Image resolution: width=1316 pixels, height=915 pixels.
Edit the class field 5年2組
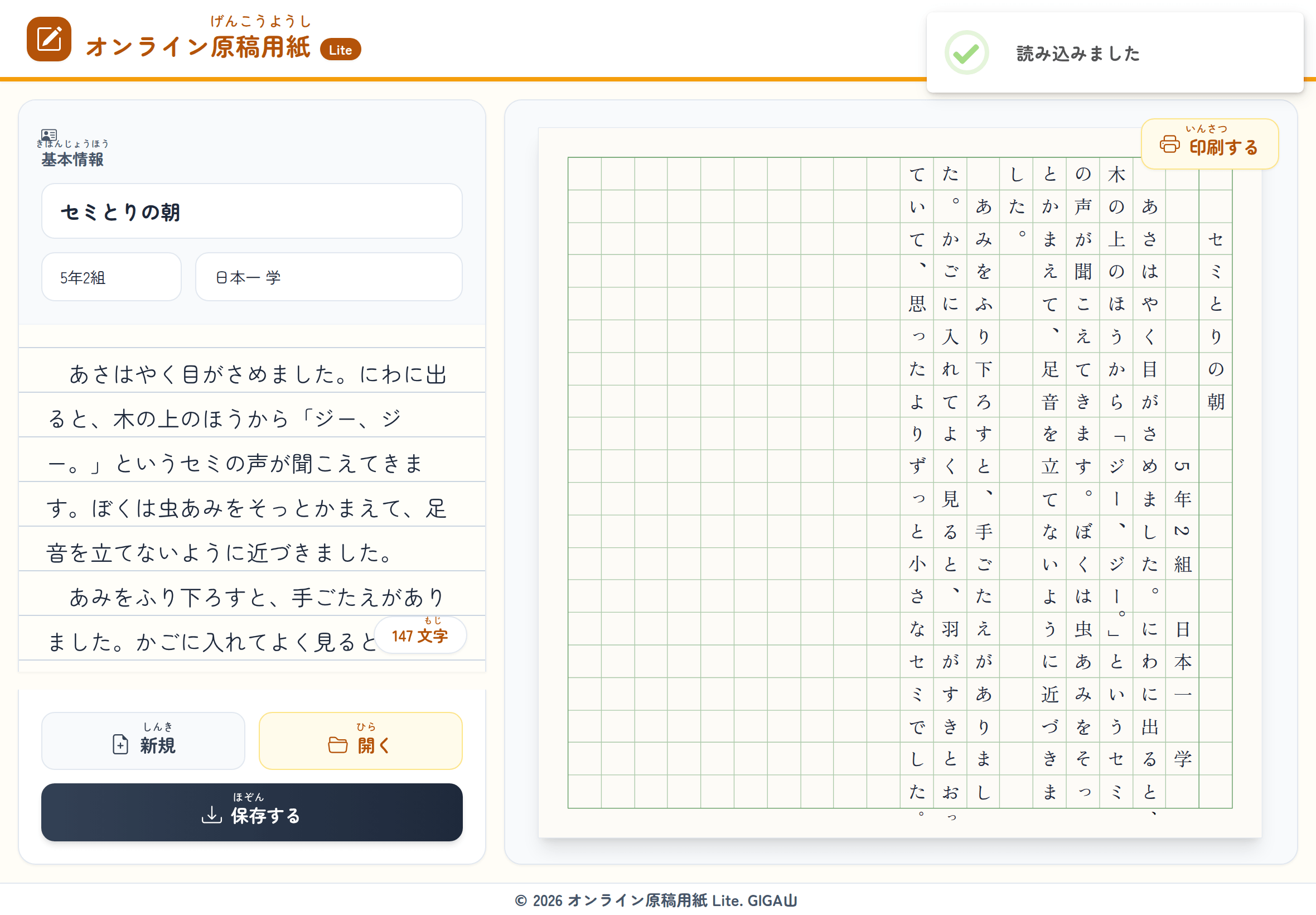(x=112, y=277)
